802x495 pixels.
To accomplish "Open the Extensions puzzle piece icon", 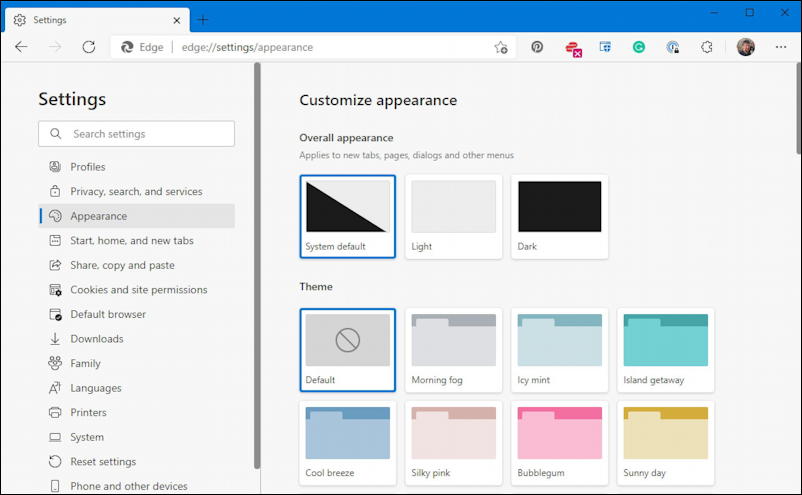I will 707,47.
